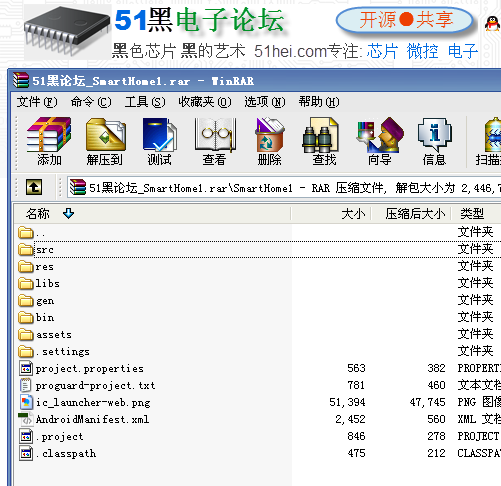Click the file name '.classpath'
The height and width of the screenshot is (486, 501).
[66, 453]
